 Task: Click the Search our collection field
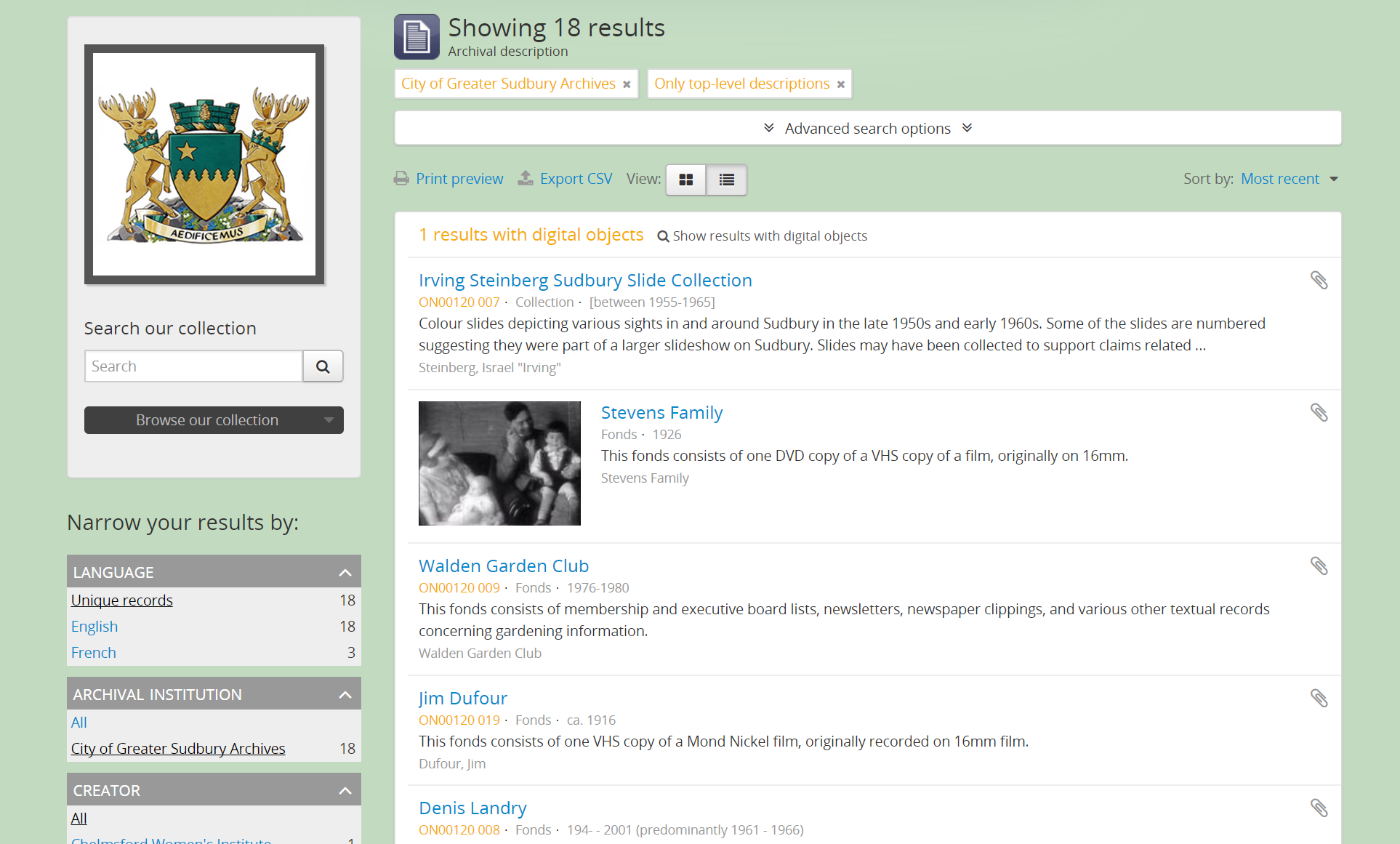pyautogui.click(x=193, y=366)
